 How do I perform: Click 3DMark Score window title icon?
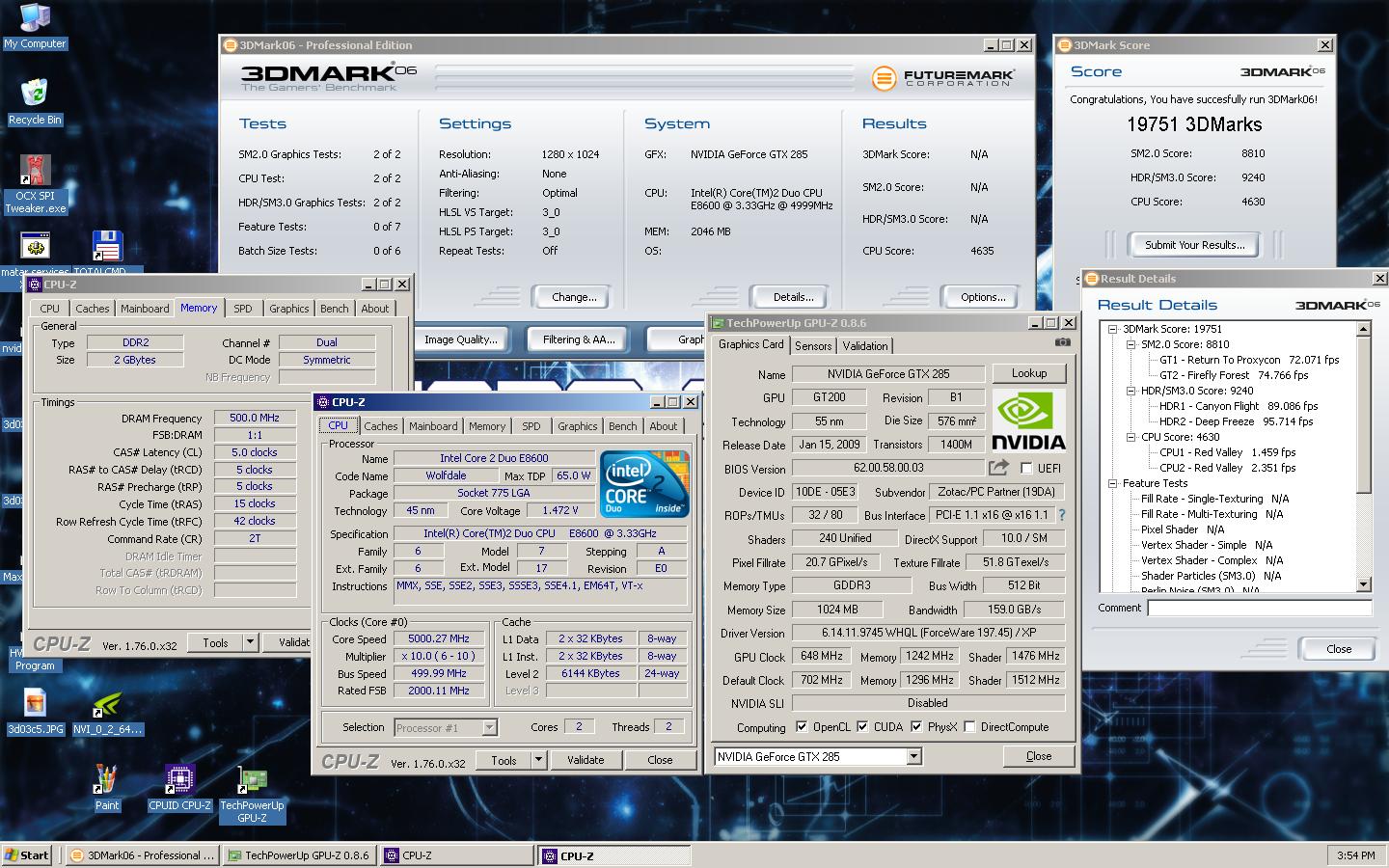click(x=1064, y=44)
